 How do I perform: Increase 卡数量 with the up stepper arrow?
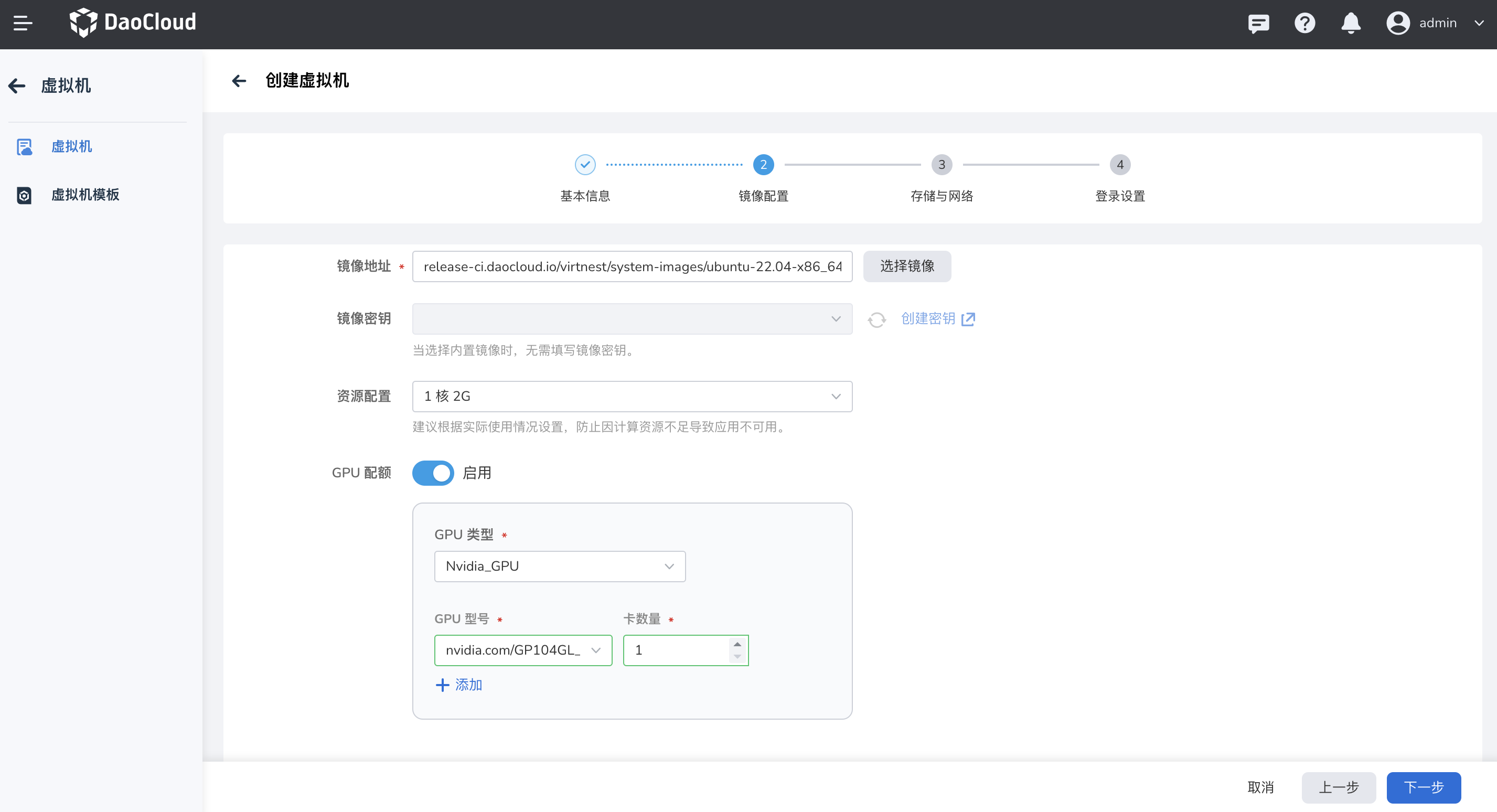[x=736, y=644]
